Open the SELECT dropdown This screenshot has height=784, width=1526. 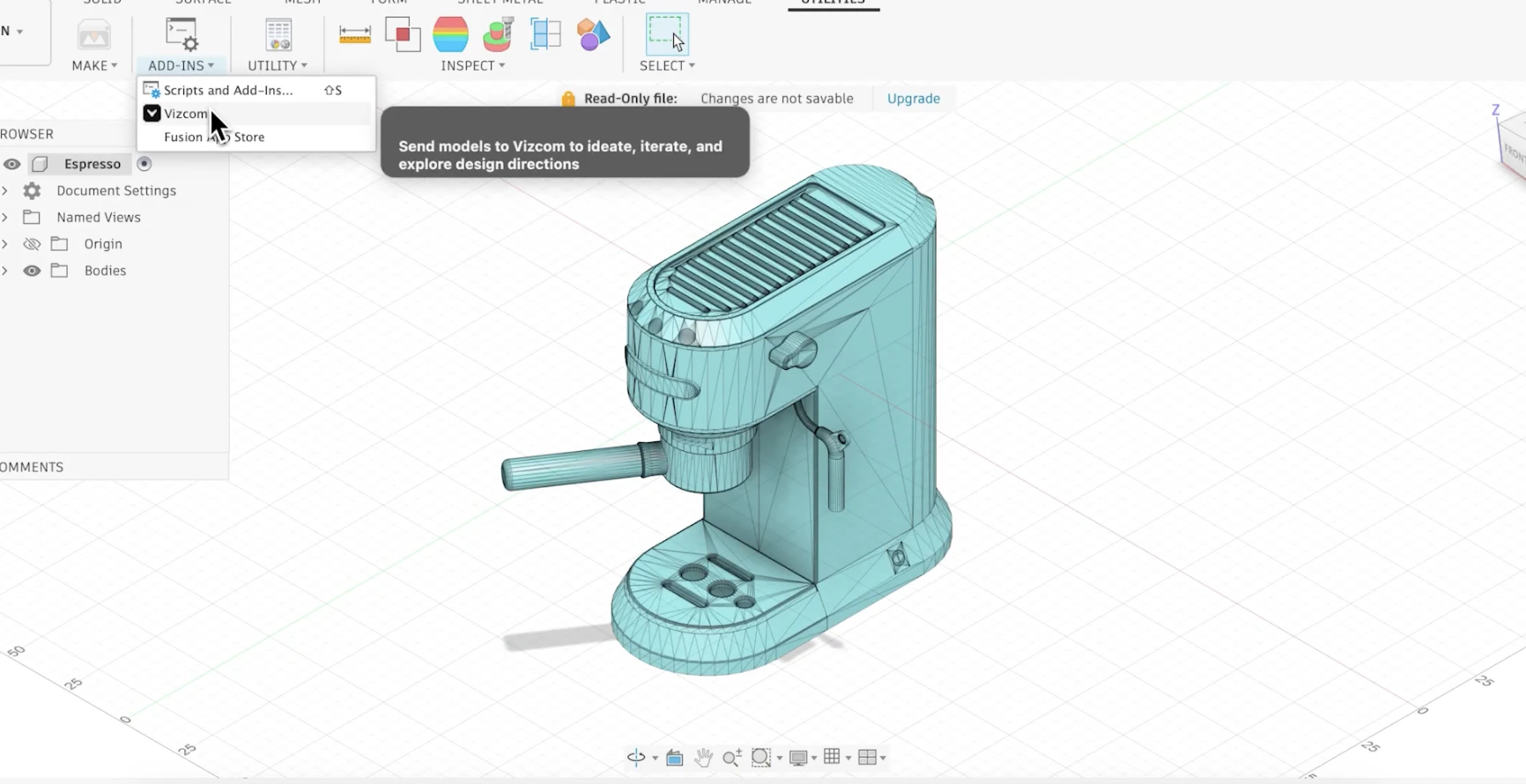coord(667,66)
